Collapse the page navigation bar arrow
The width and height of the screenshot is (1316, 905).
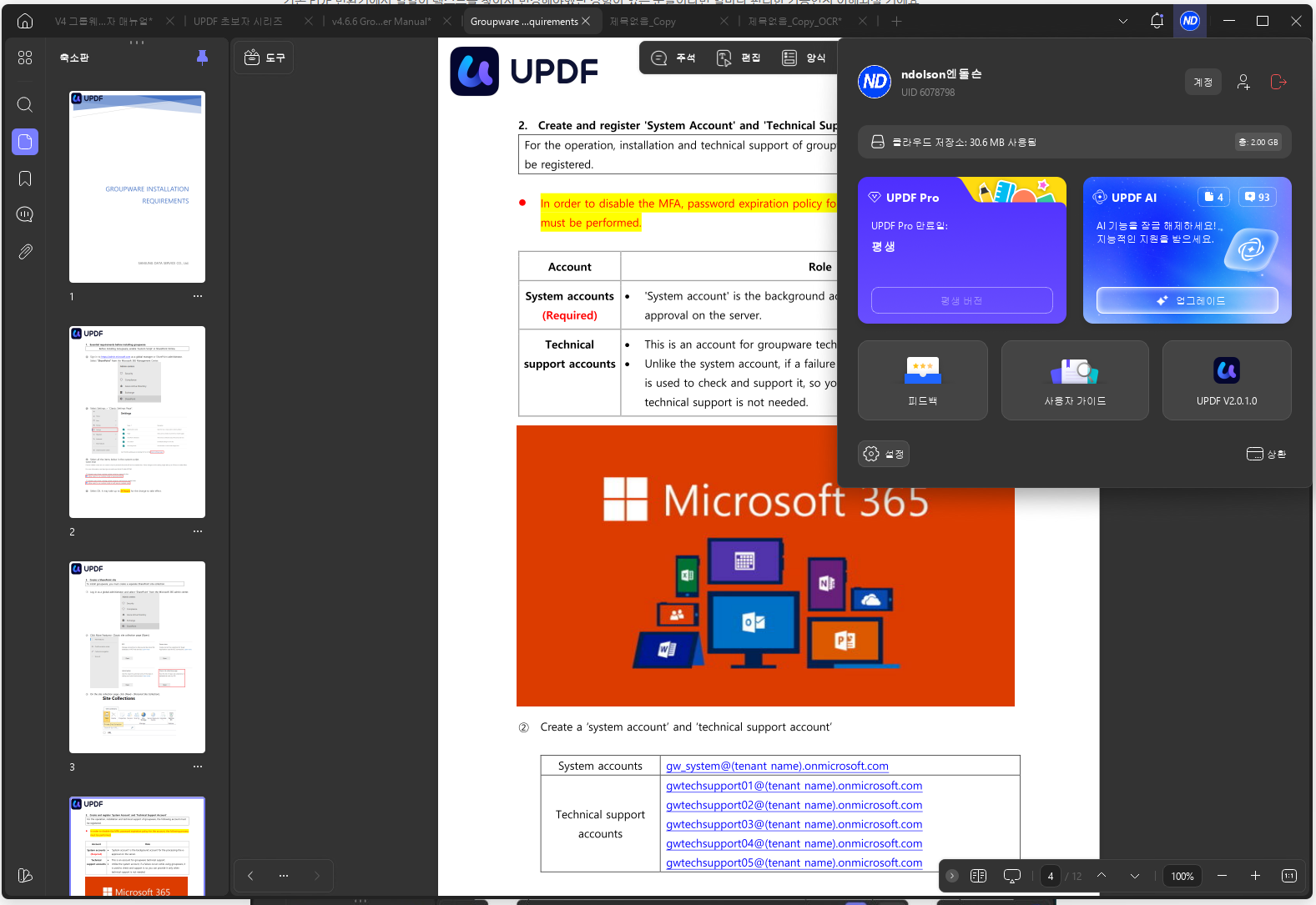coord(952,876)
